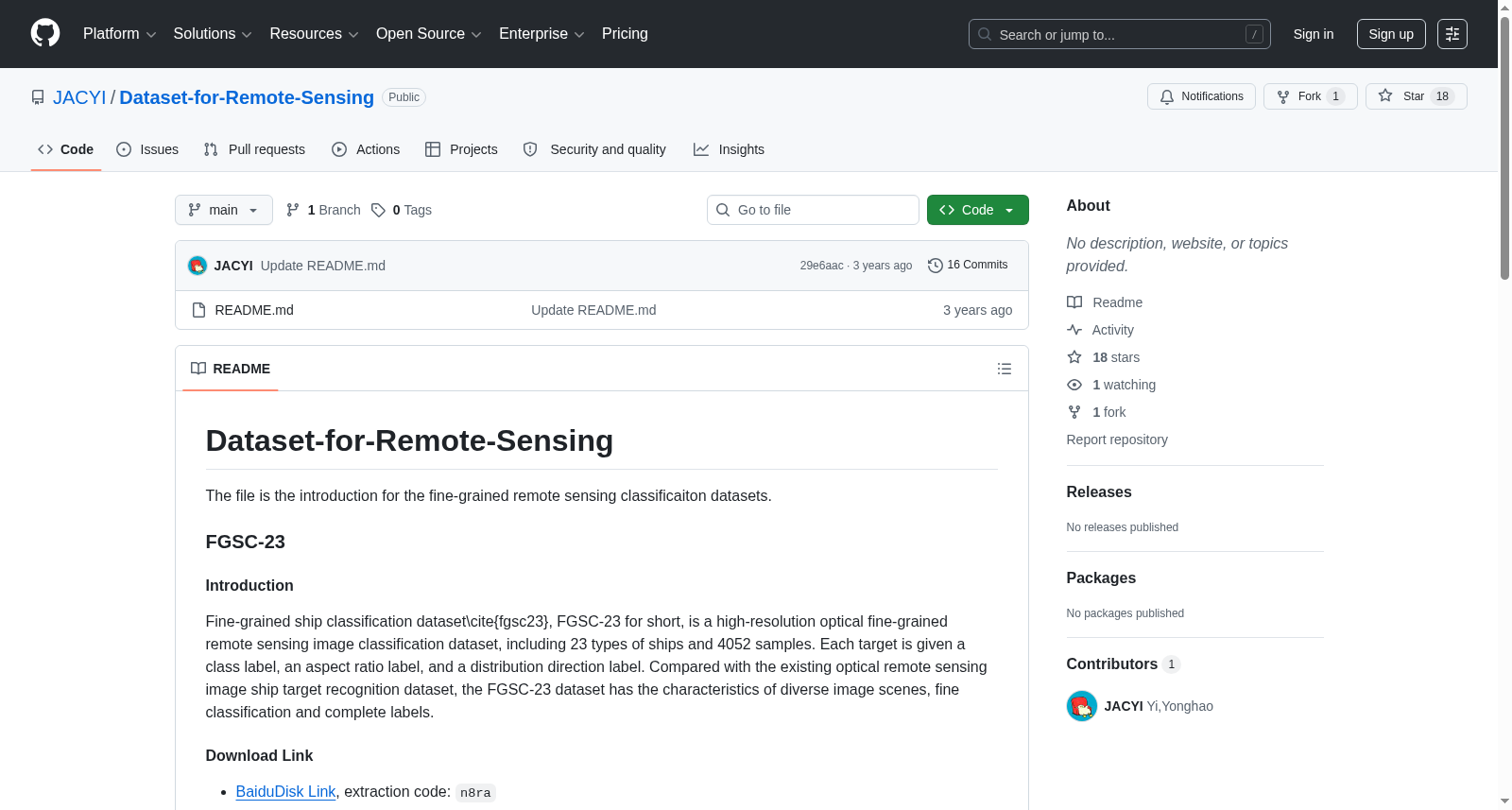The height and width of the screenshot is (810, 1512).
Task: Click the Star count 18
Action: click(1442, 96)
